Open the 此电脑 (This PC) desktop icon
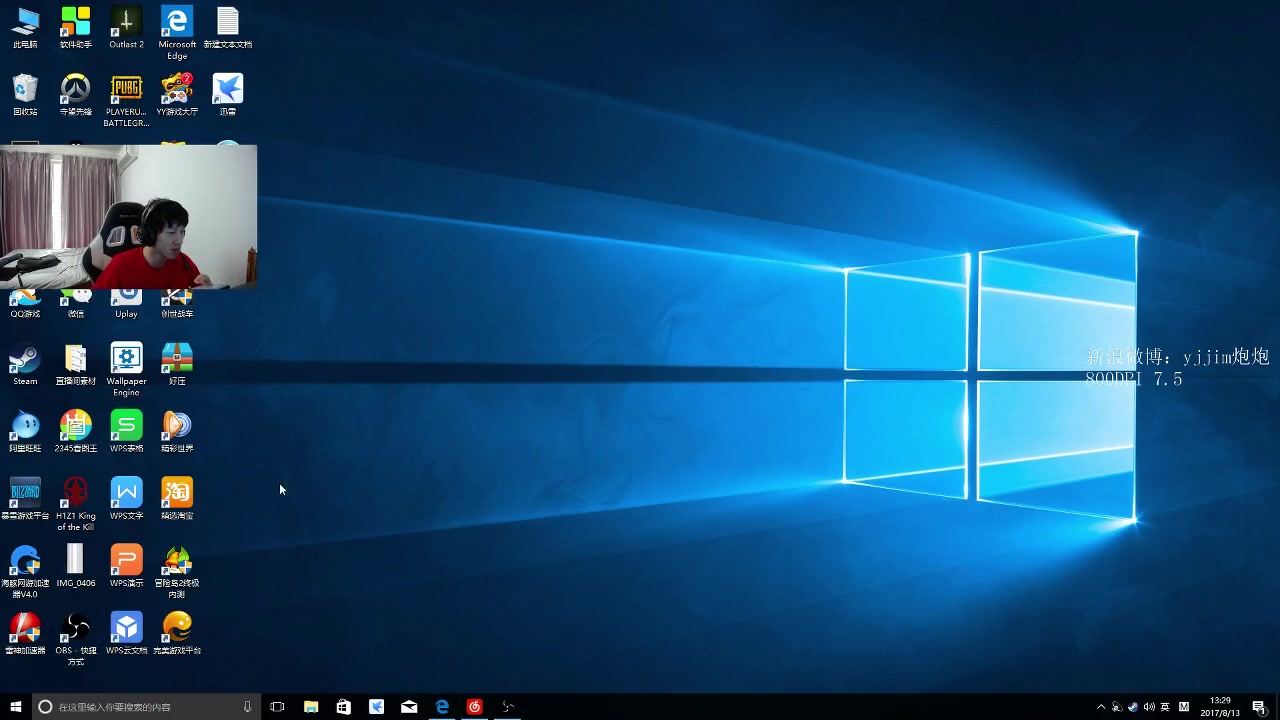This screenshot has width=1280, height=720. click(25, 28)
